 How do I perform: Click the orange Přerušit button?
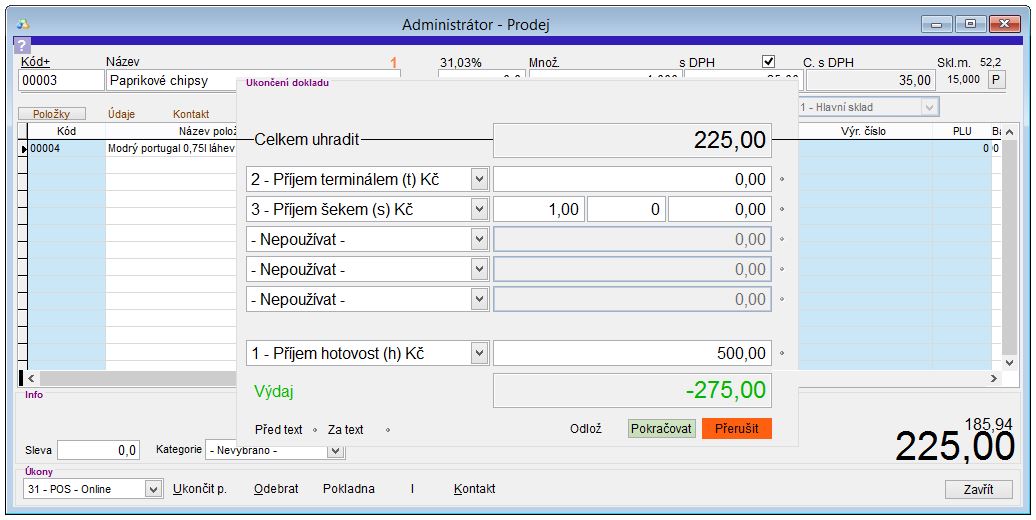[x=736, y=428]
